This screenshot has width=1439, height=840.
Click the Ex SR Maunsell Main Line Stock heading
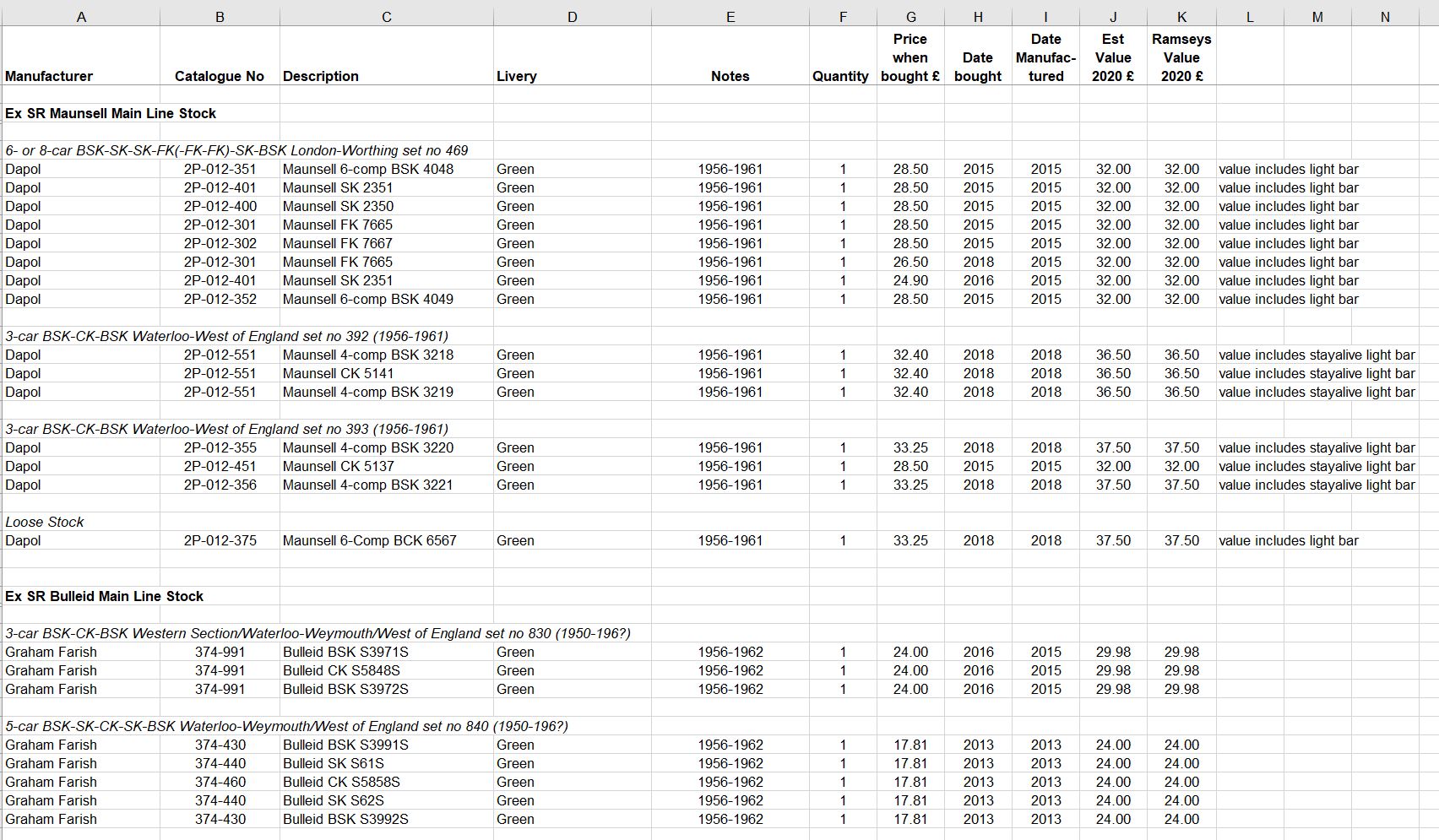coord(111,113)
